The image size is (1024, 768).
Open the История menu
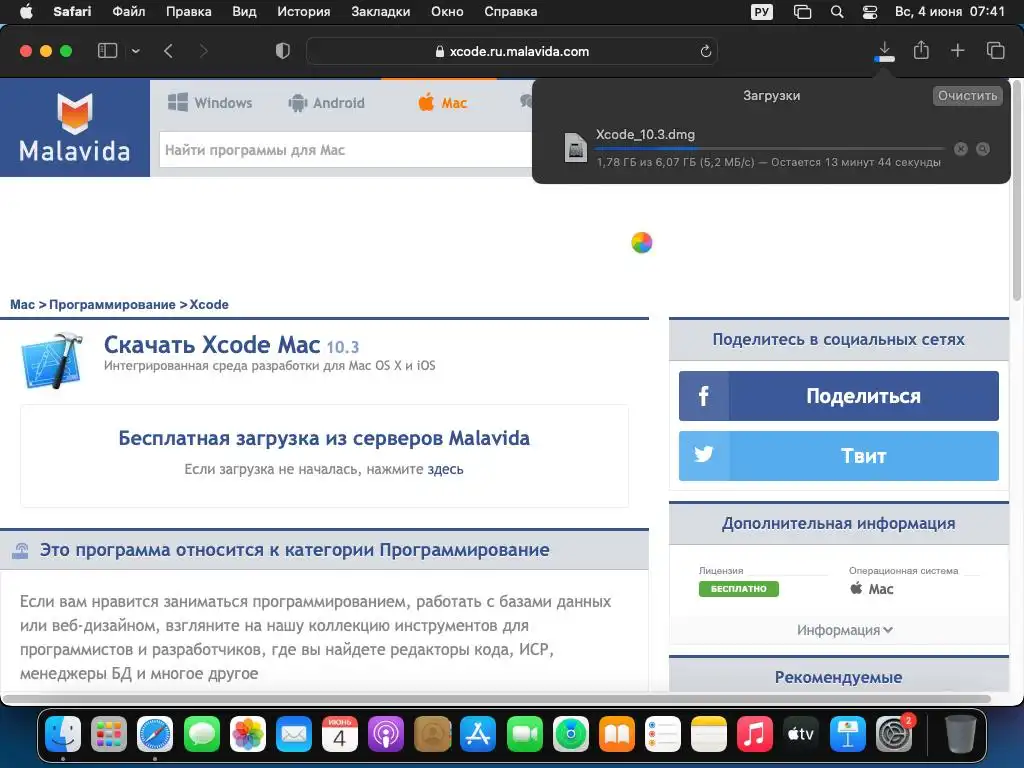click(x=304, y=12)
